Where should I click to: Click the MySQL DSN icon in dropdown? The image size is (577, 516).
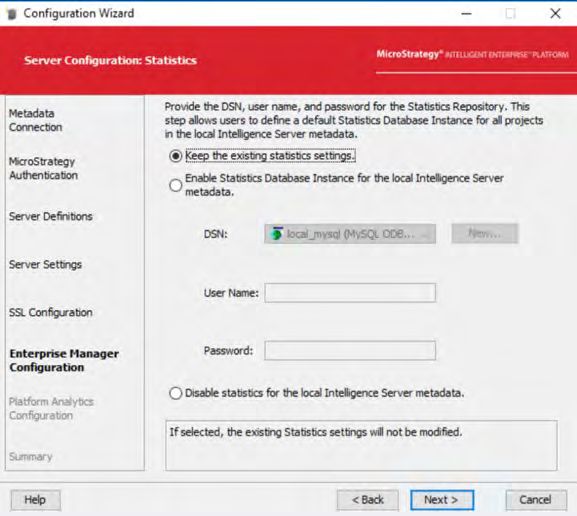[x=276, y=234]
